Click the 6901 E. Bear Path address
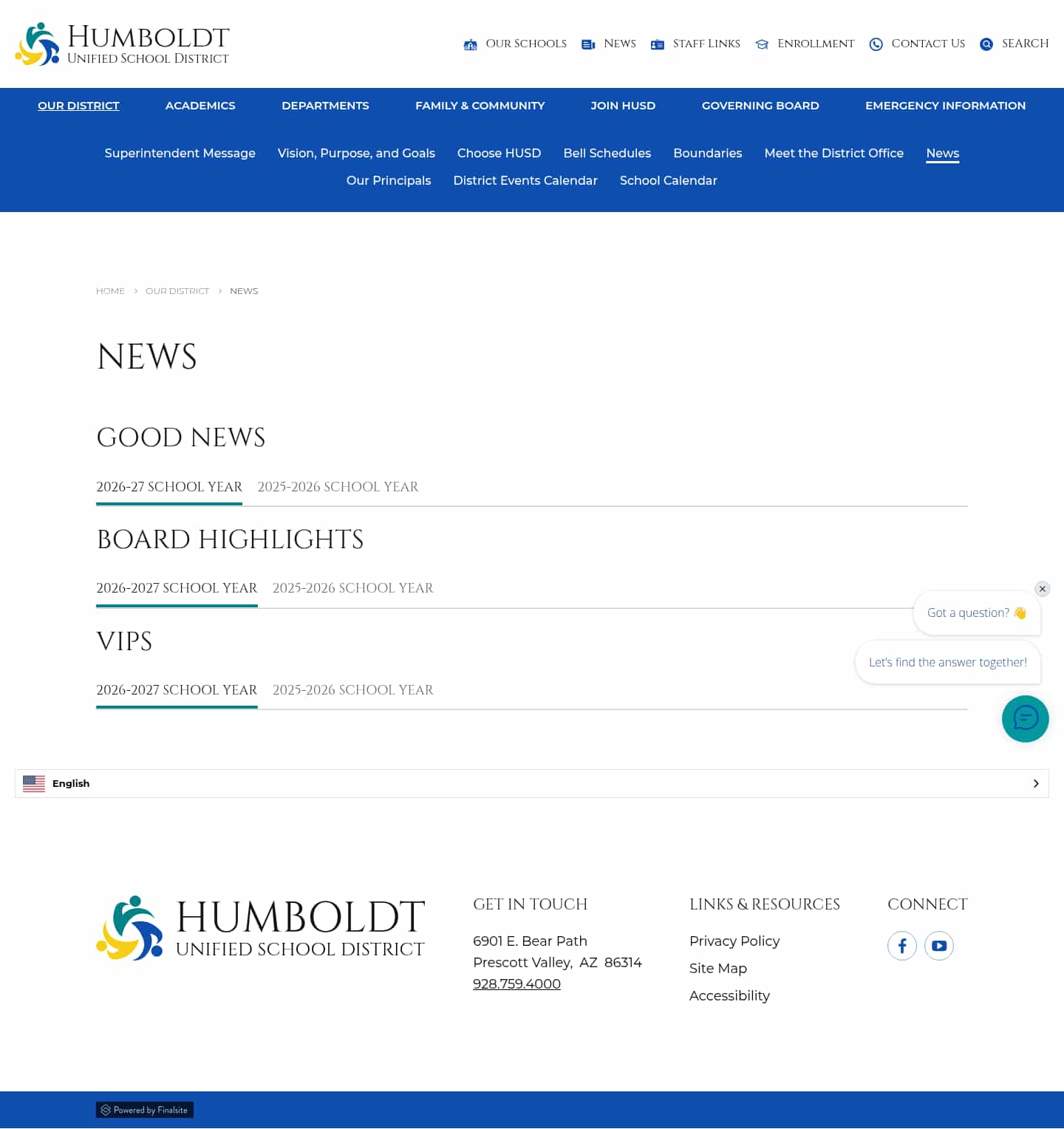Image resolution: width=1064 pixels, height=1129 pixels. (x=530, y=941)
